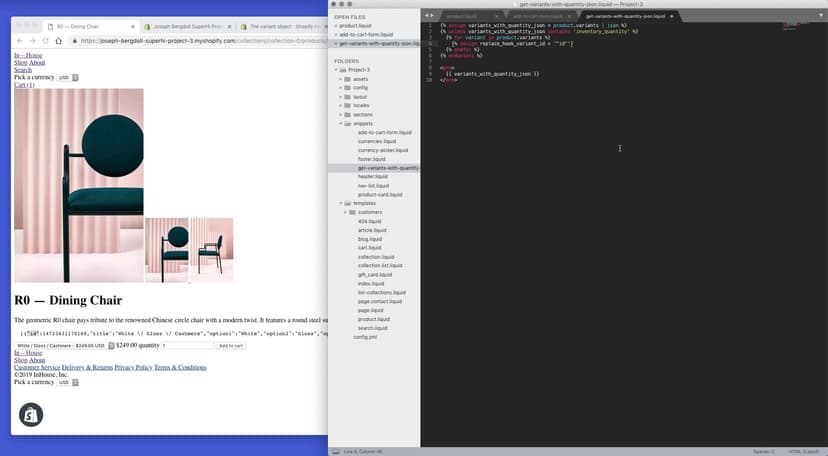The image size is (828, 456).
Task: Click the sidebar toggle icon in status bar
Action: click(335, 451)
